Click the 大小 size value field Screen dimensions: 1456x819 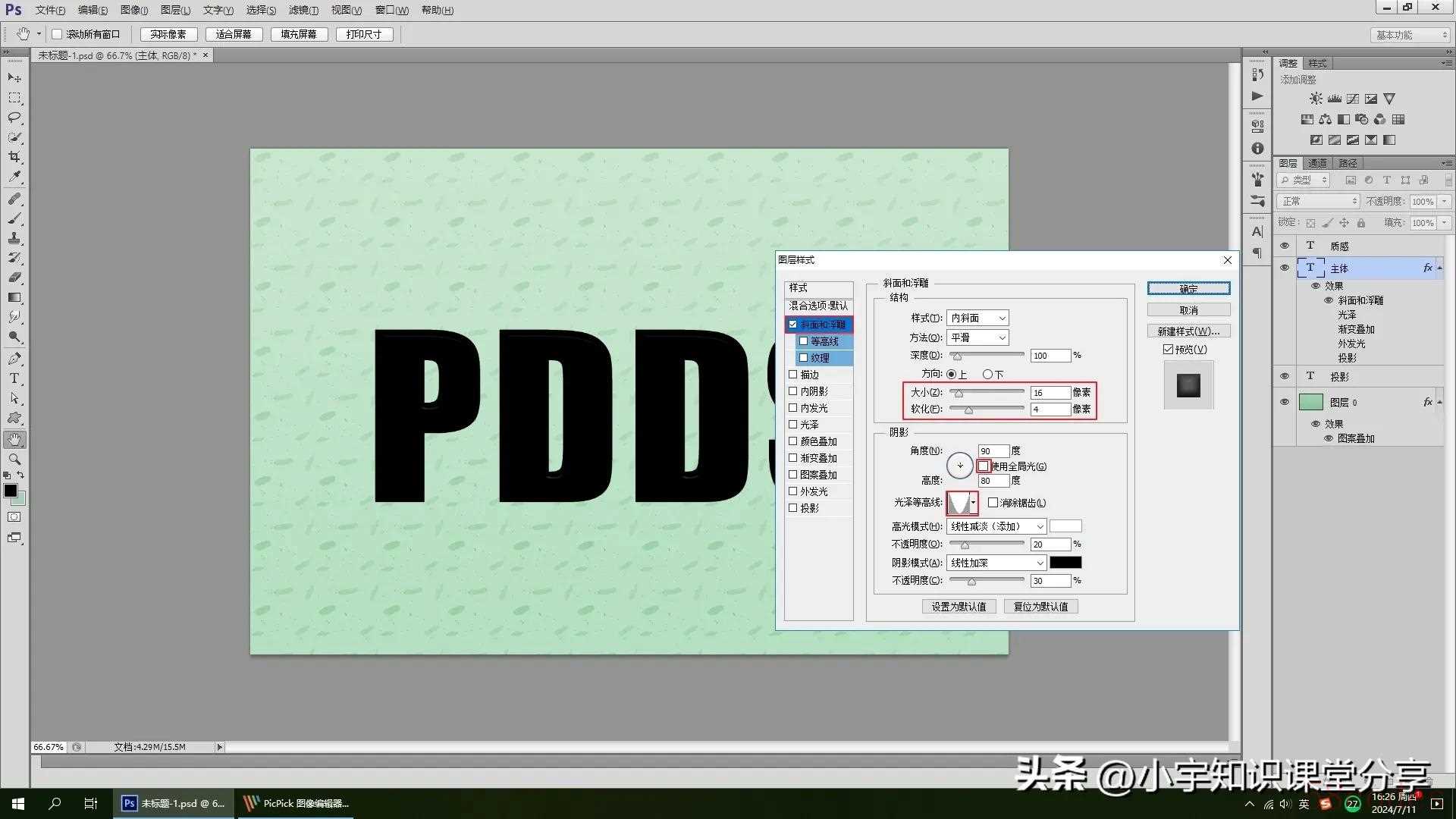click(x=1050, y=393)
